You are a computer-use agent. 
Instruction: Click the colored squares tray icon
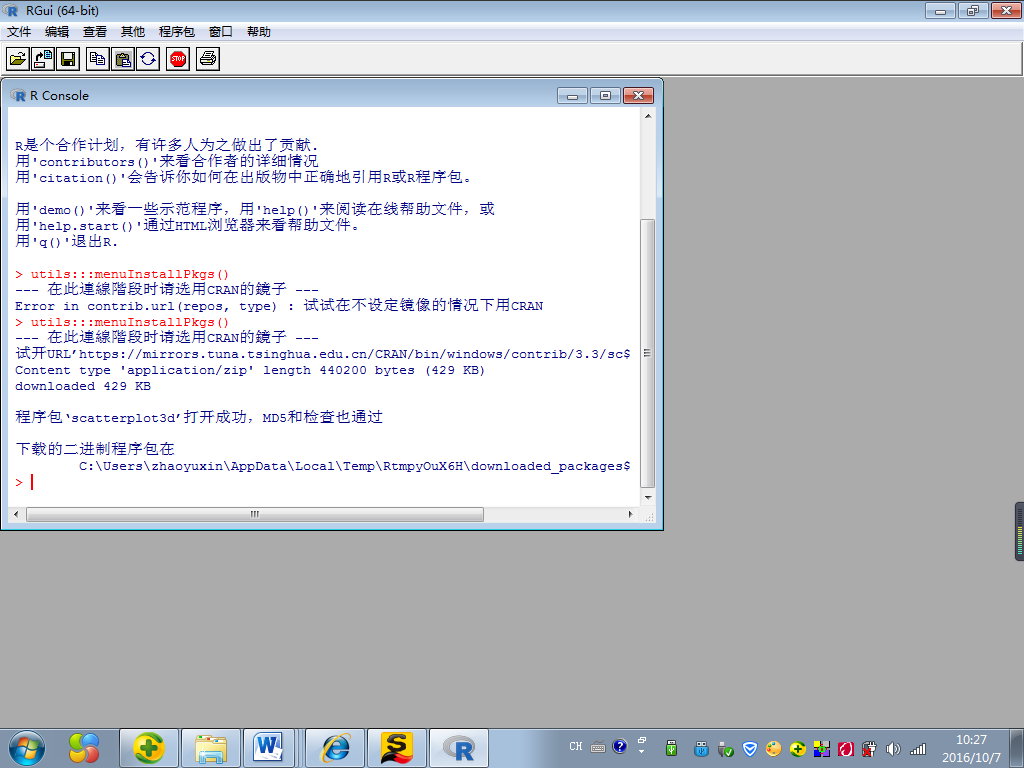tap(822, 748)
